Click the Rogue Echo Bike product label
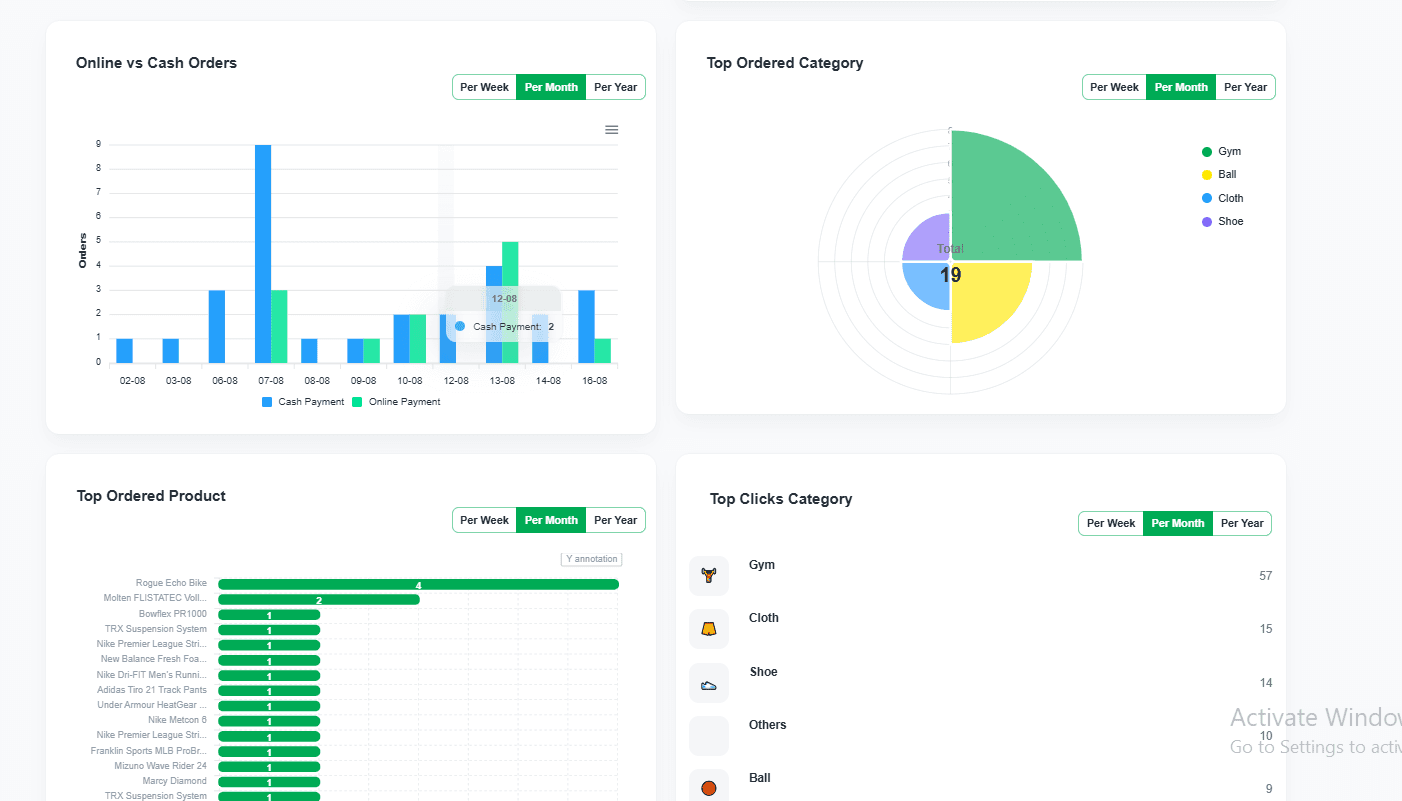 tap(171, 583)
